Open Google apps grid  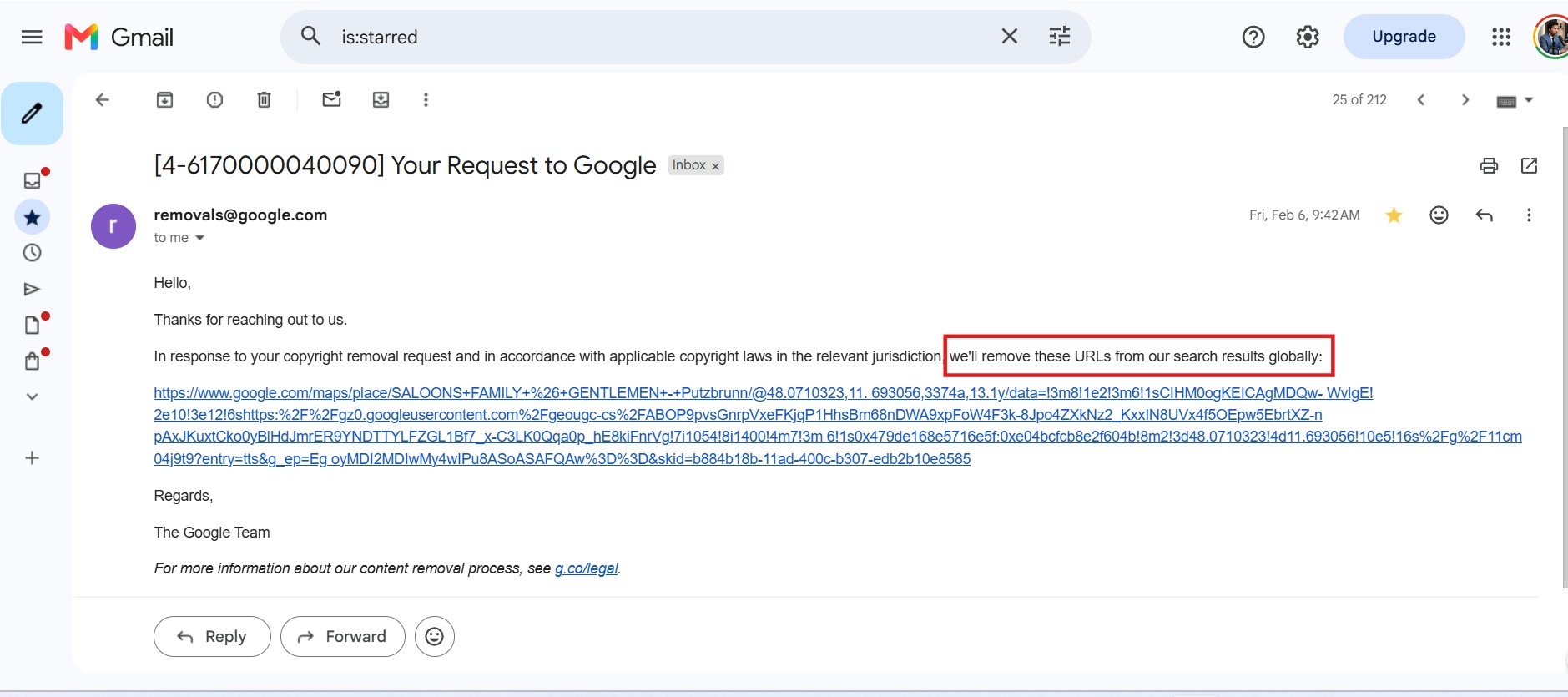tap(1501, 37)
